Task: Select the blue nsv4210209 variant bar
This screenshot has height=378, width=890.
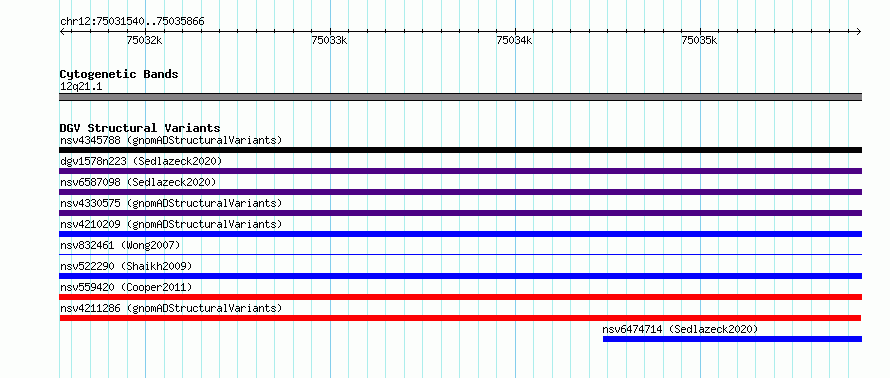Action: click(x=461, y=234)
